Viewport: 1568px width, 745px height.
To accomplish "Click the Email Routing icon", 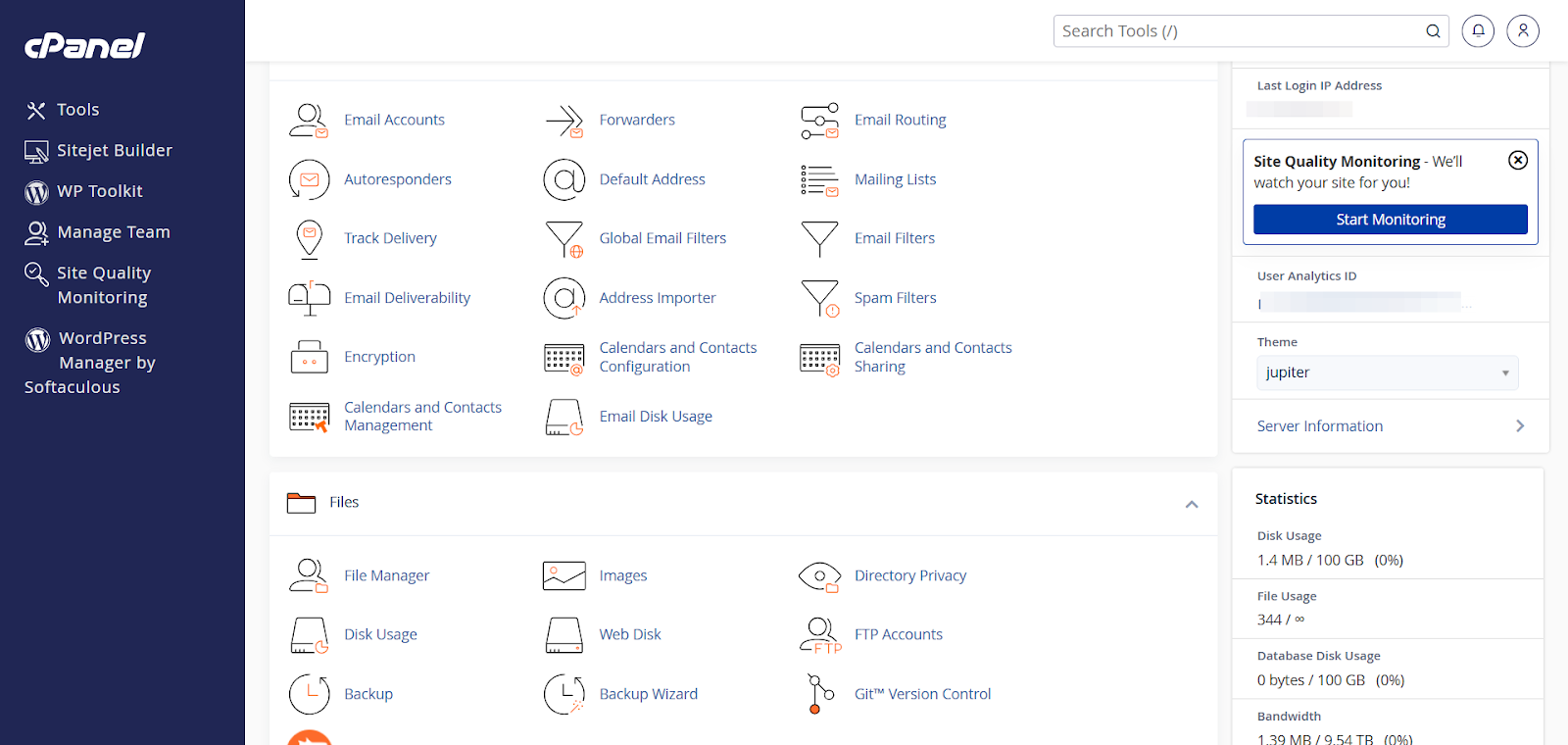I will pyautogui.click(x=819, y=120).
